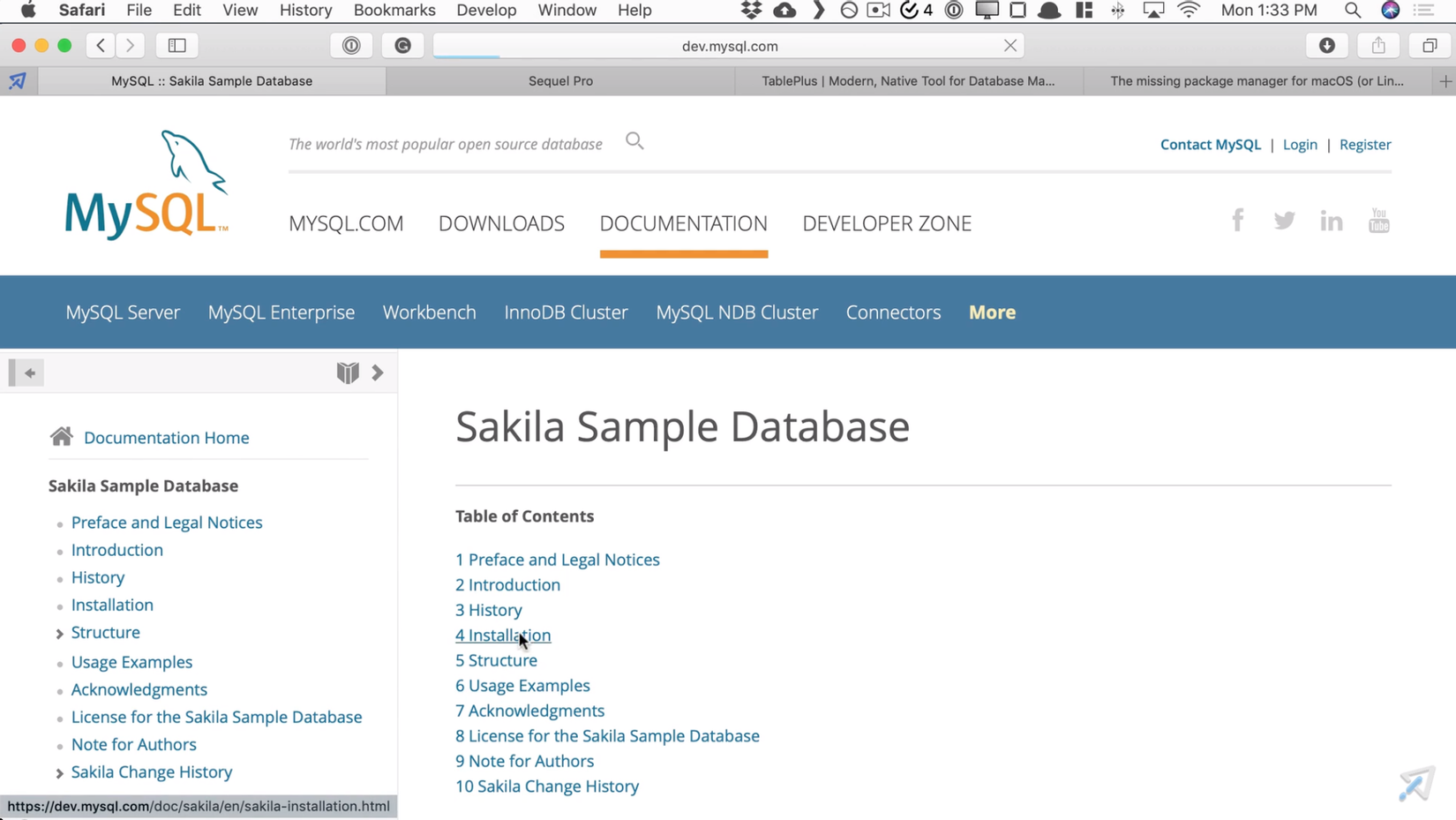Image resolution: width=1456 pixels, height=820 pixels.
Task: Open the Bookmarks menu
Action: point(394,11)
